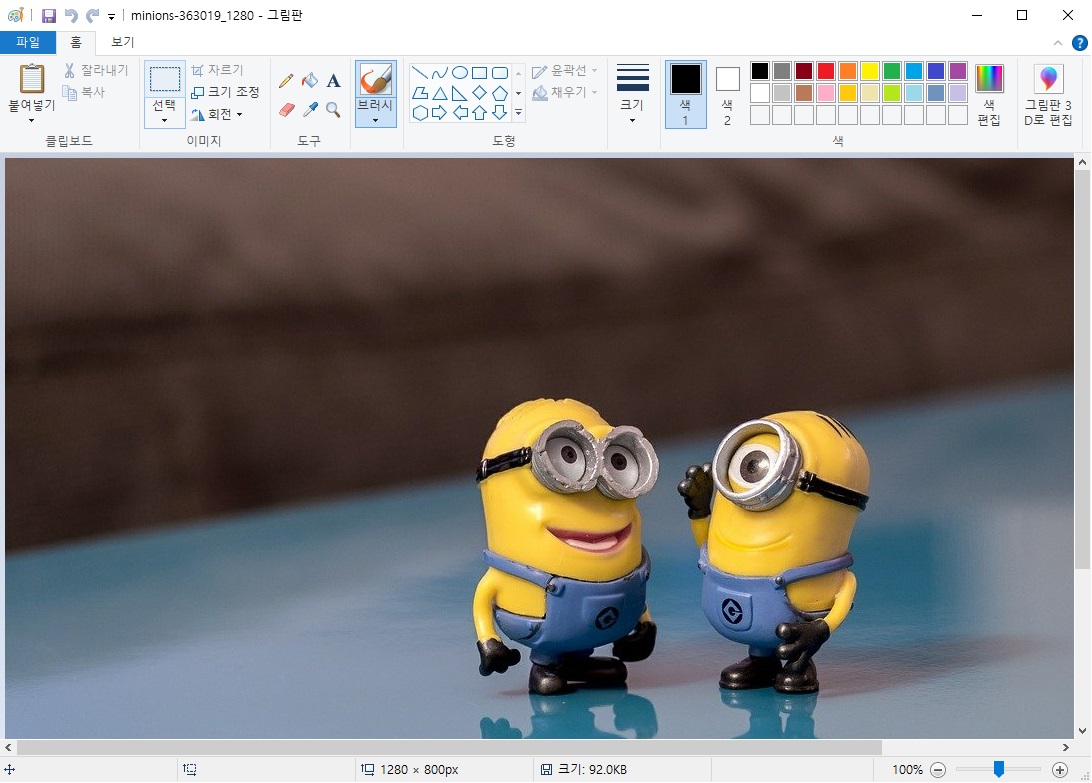Viewport: 1092px width, 783px height.
Task: Click the Save icon in title bar
Action: pyautogui.click(x=49, y=15)
